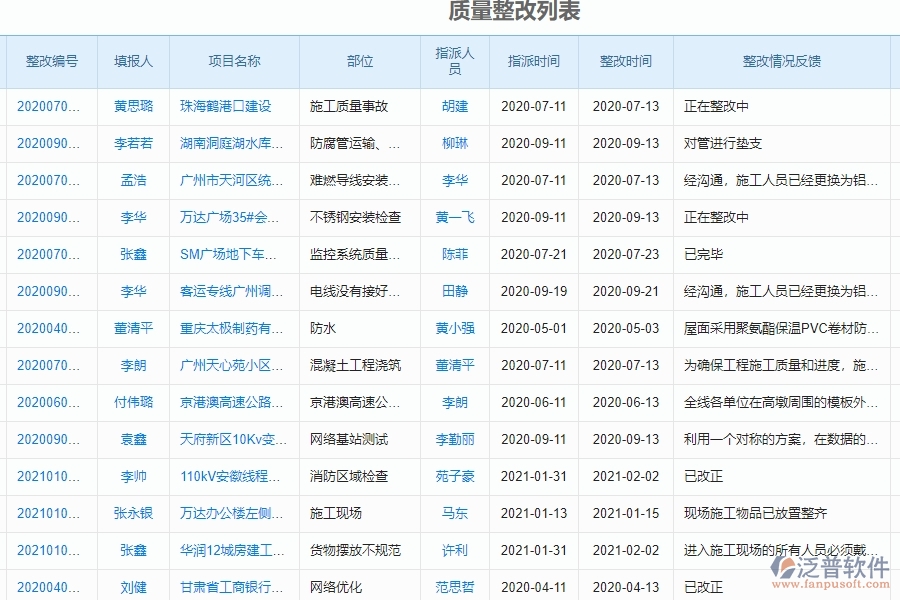Viewport: 900px width, 600px height.
Task: Select assignee 黄一飞
Action: [x=453, y=217]
